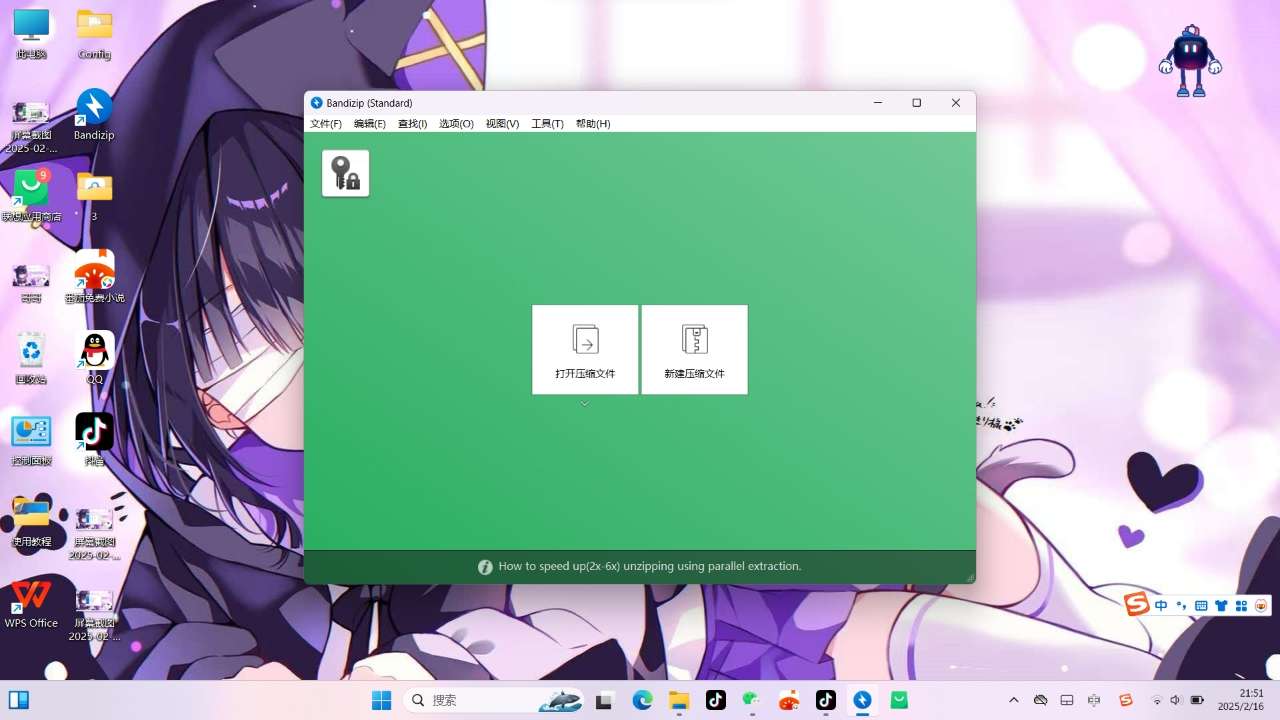The width and height of the screenshot is (1280, 720).
Task: Select the 使用教程 folder on the desktop
Action: click(x=31, y=521)
